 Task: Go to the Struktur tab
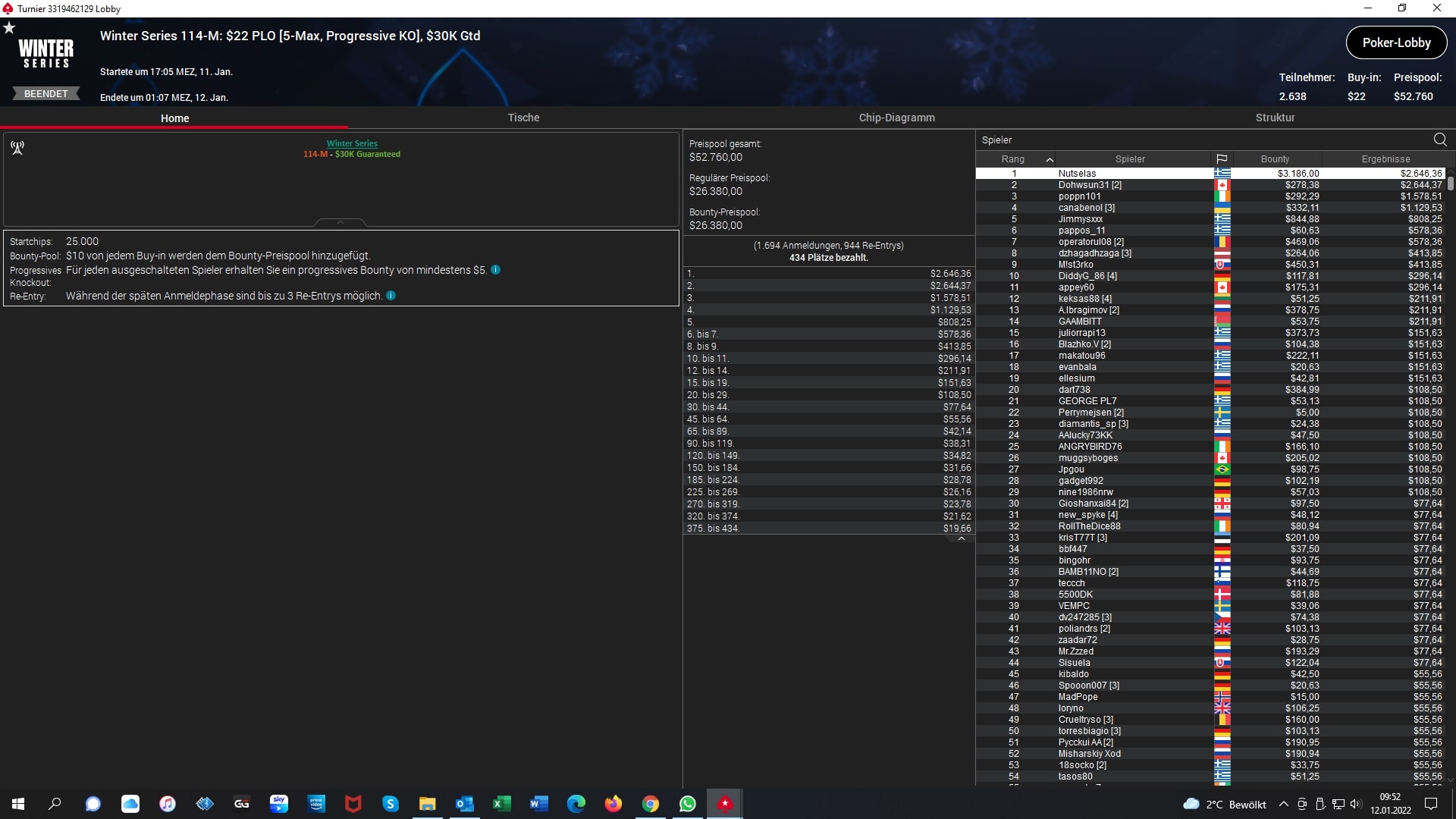pos(1275,118)
